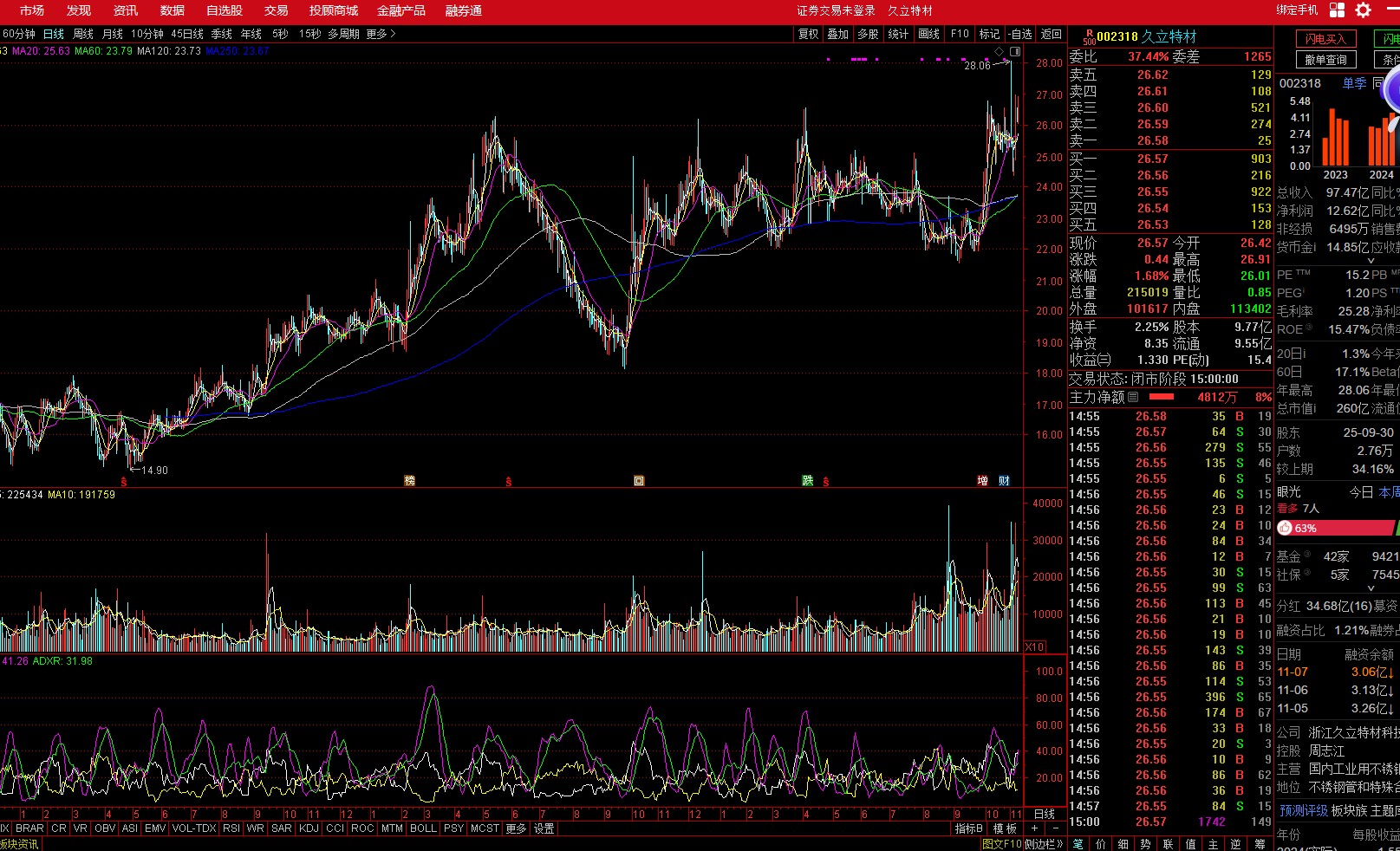Open the 细 detail tab icon
This screenshot has height=851, width=1400.
(1123, 844)
